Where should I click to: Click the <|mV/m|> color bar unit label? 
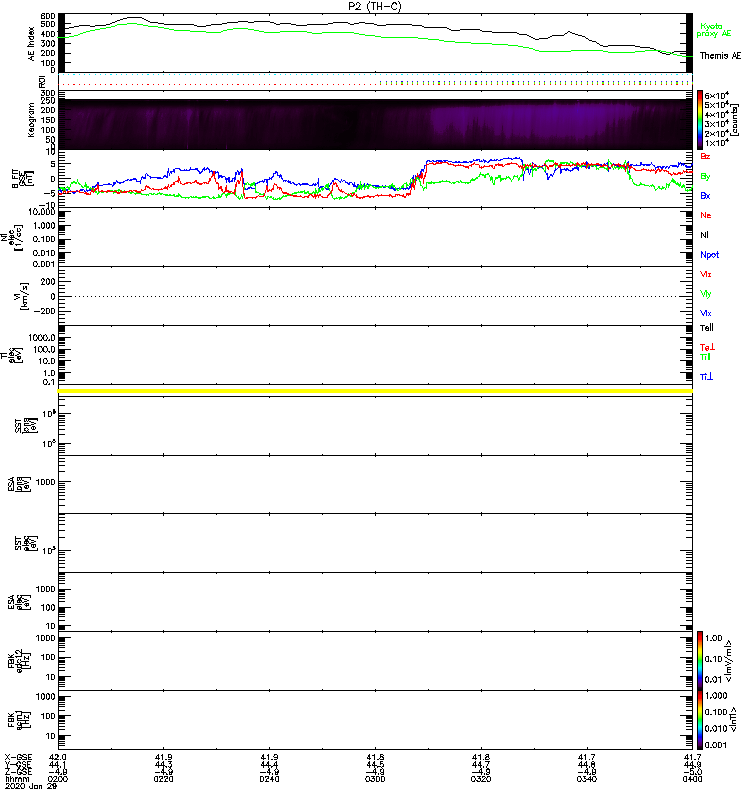pos(728,660)
